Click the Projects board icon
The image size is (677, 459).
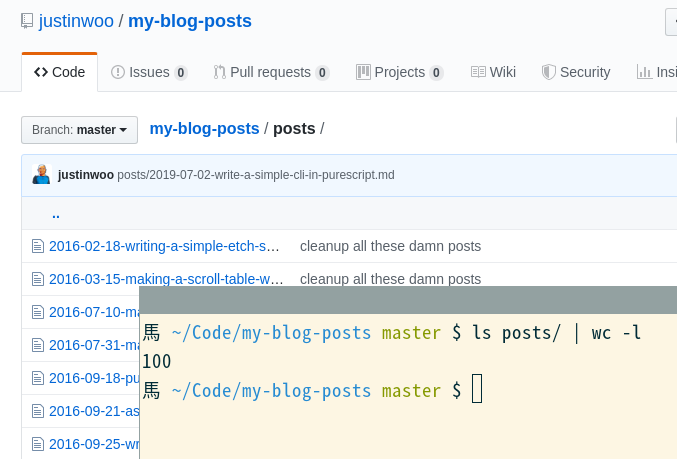(363, 72)
